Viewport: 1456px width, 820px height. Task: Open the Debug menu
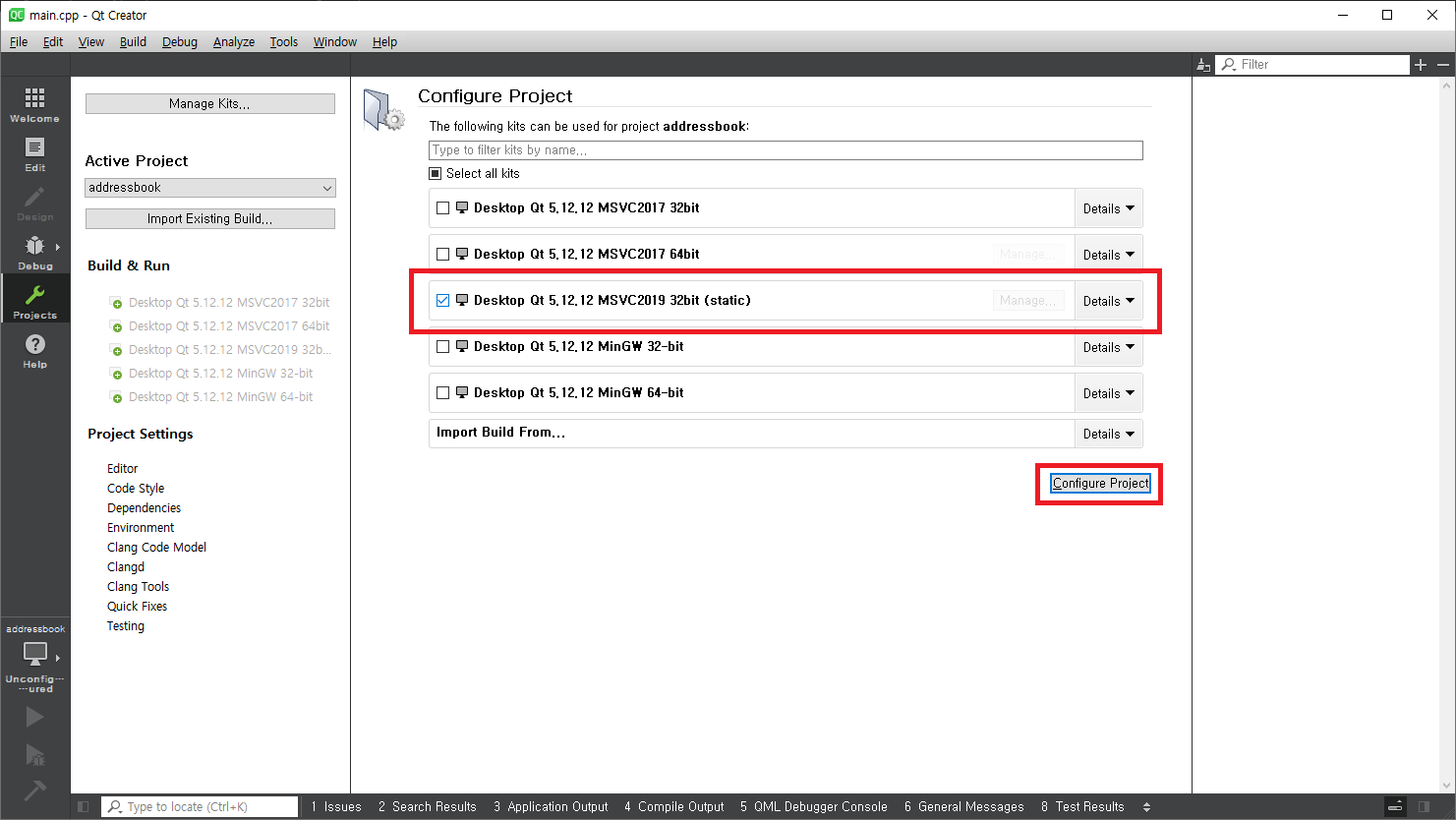point(180,41)
